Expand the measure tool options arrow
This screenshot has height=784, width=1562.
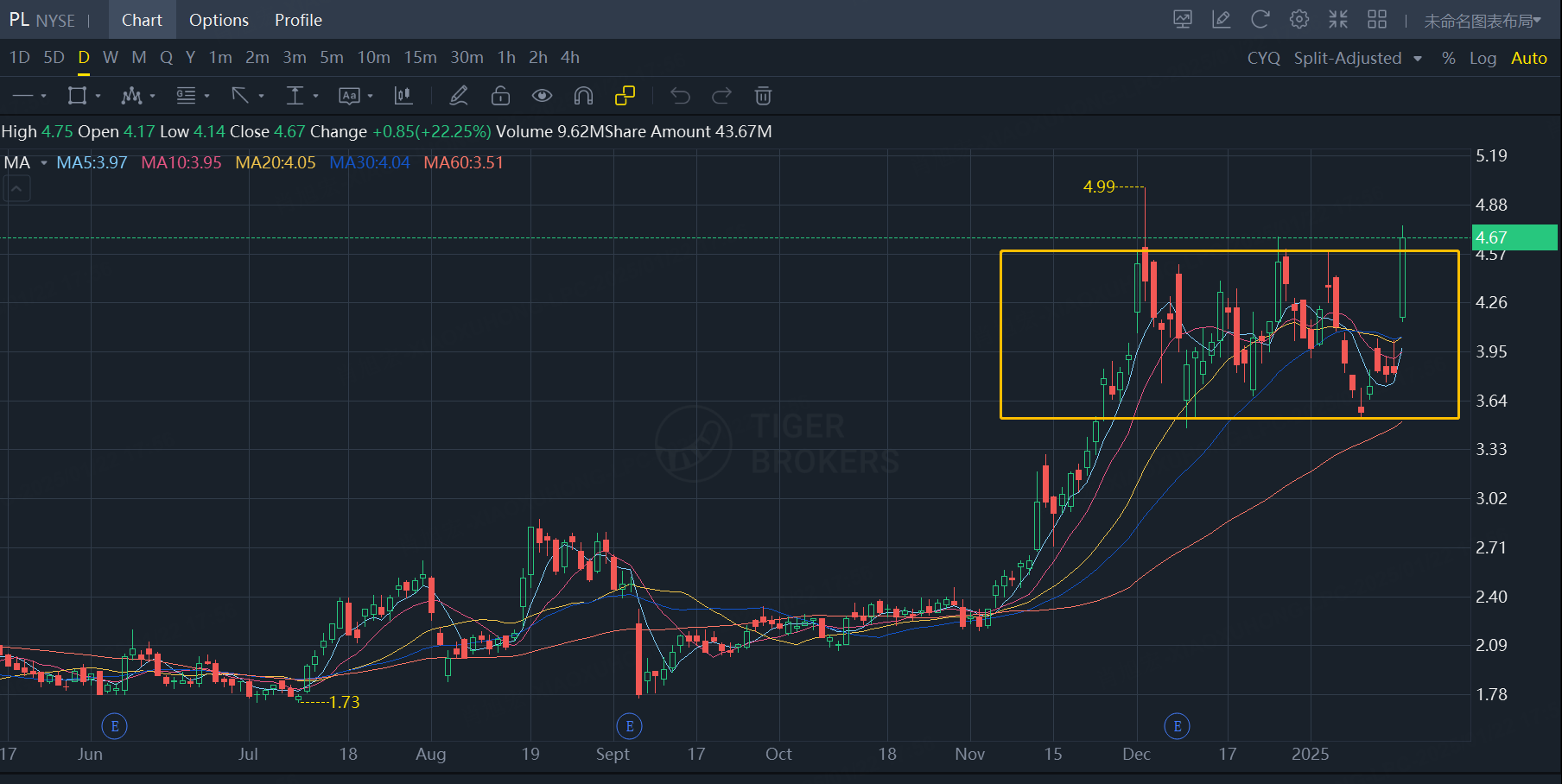[x=315, y=96]
